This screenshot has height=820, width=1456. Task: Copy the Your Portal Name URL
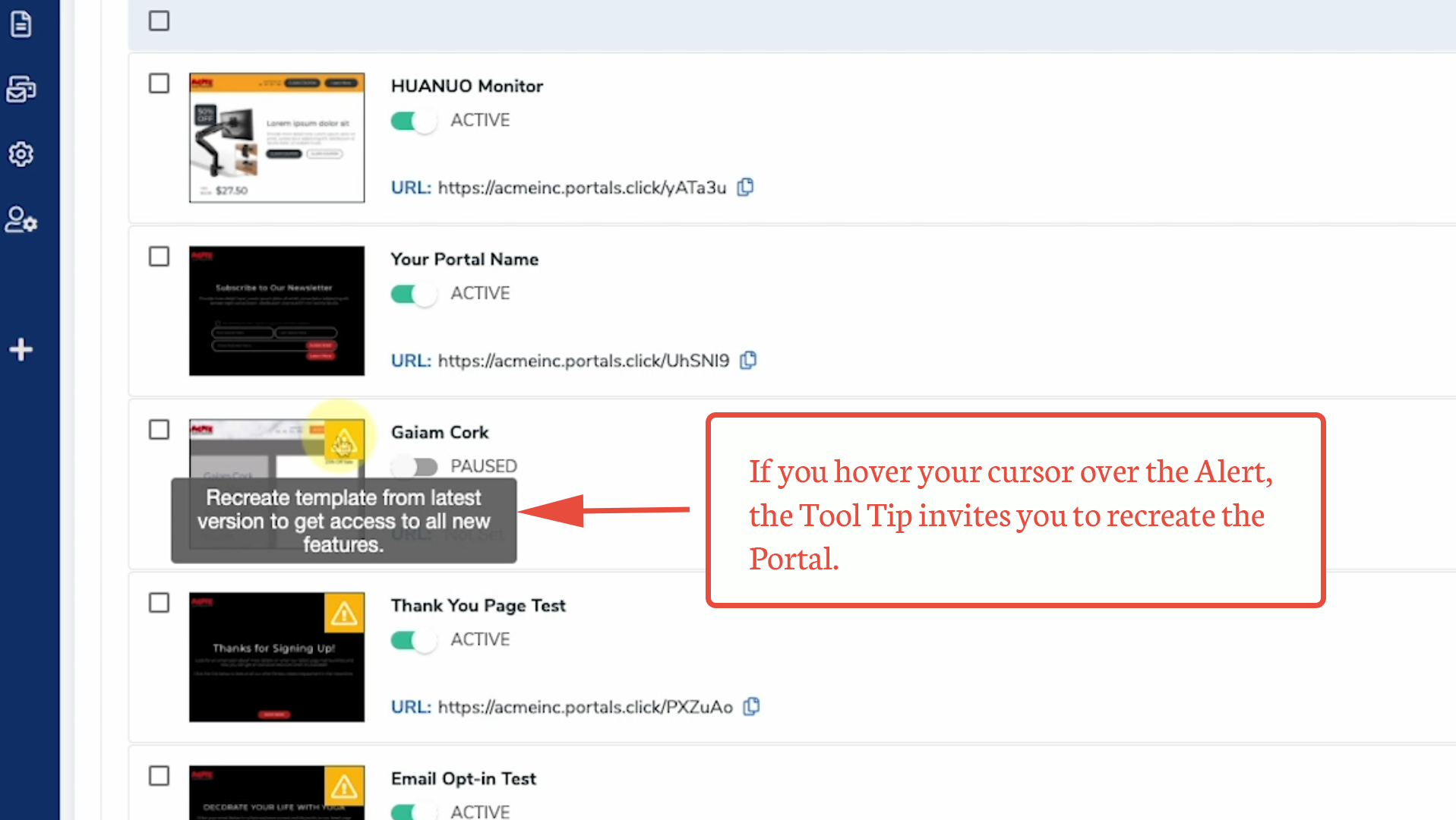[x=749, y=360]
